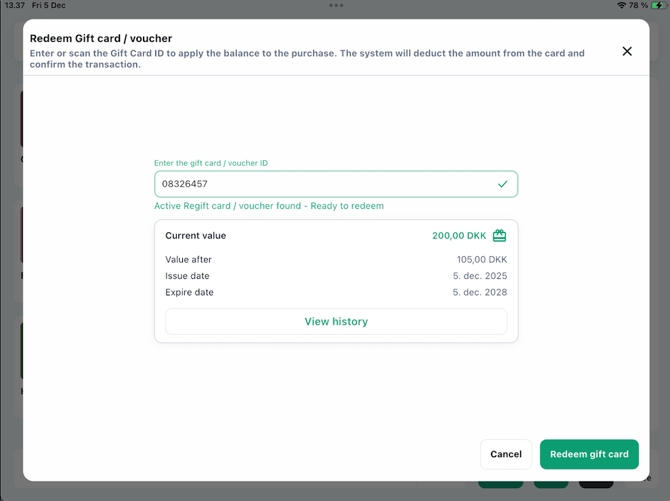670x501 pixels.
Task: Click the Expire date 5. dec. 2028
Action: [479, 293]
